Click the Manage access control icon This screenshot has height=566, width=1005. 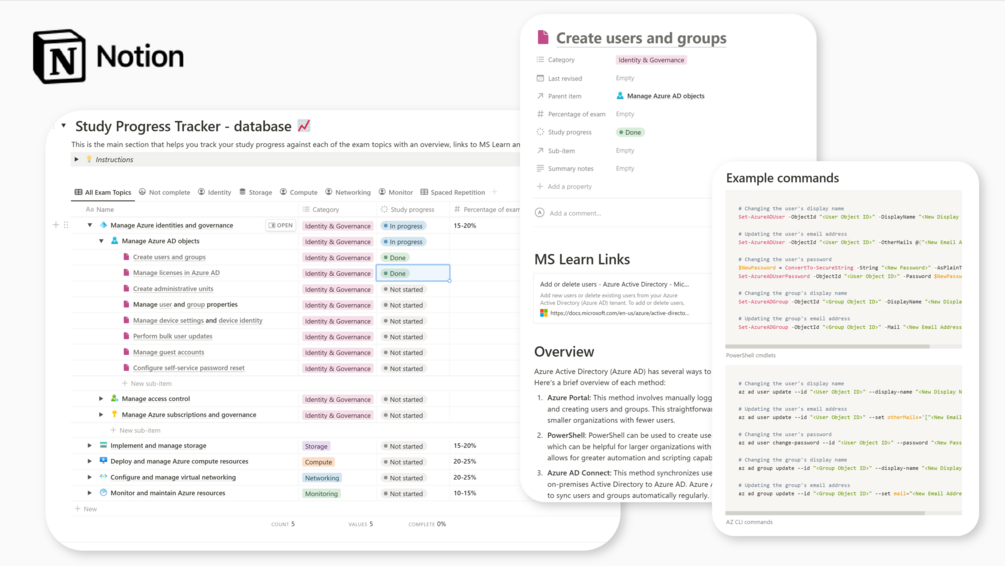click(115, 399)
